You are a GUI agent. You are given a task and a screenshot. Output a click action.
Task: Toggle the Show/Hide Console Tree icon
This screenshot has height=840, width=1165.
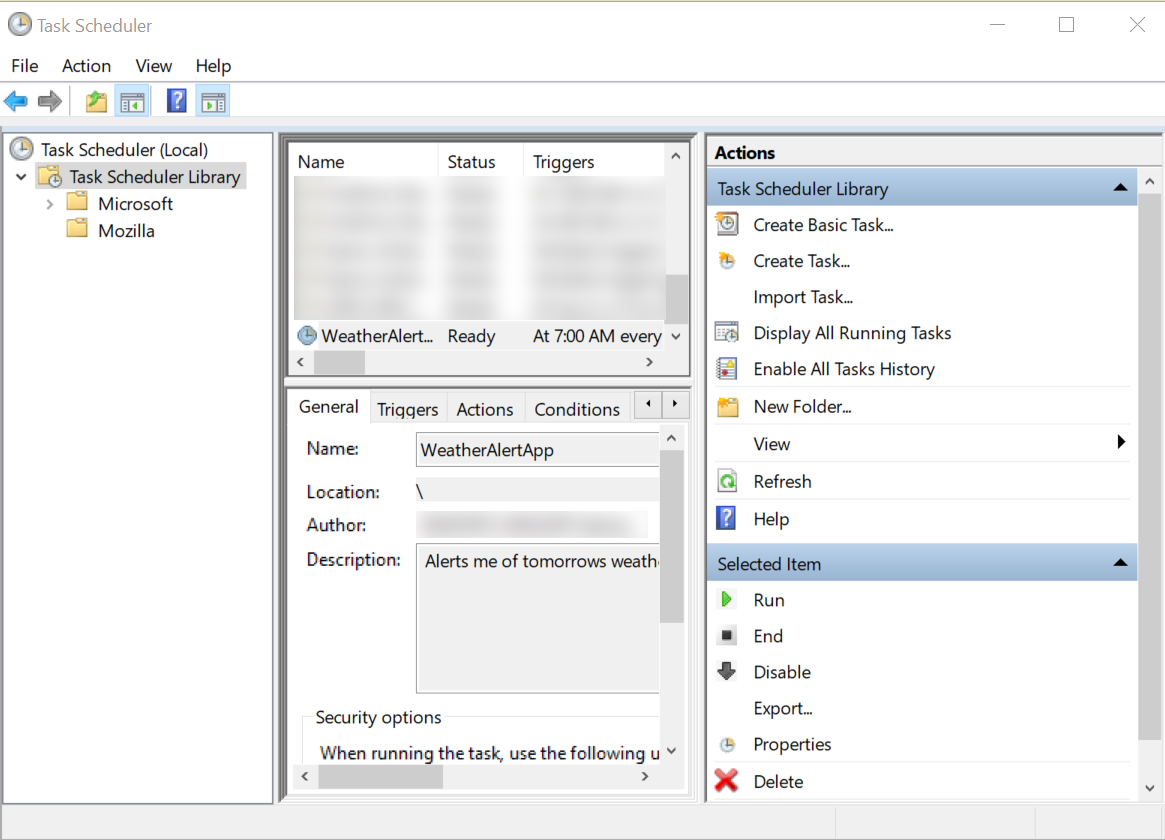coord(132,102)
